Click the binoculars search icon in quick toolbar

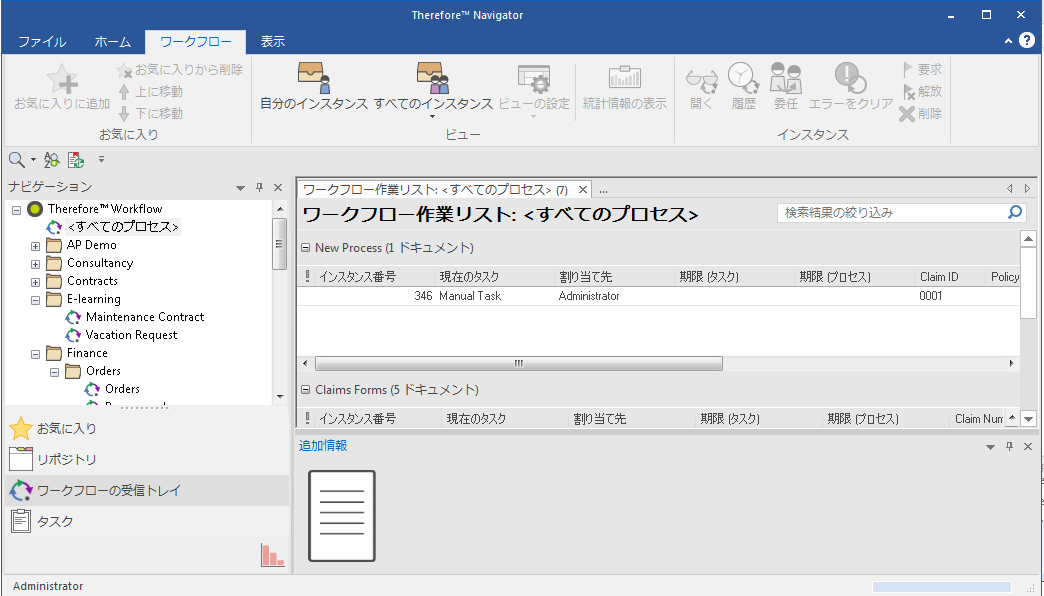51,159
